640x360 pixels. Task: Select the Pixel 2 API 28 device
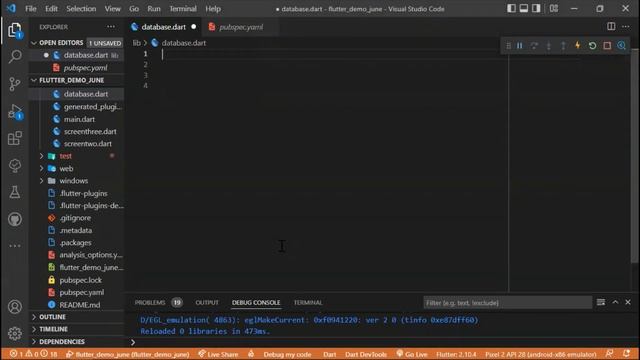pos(540,354)
